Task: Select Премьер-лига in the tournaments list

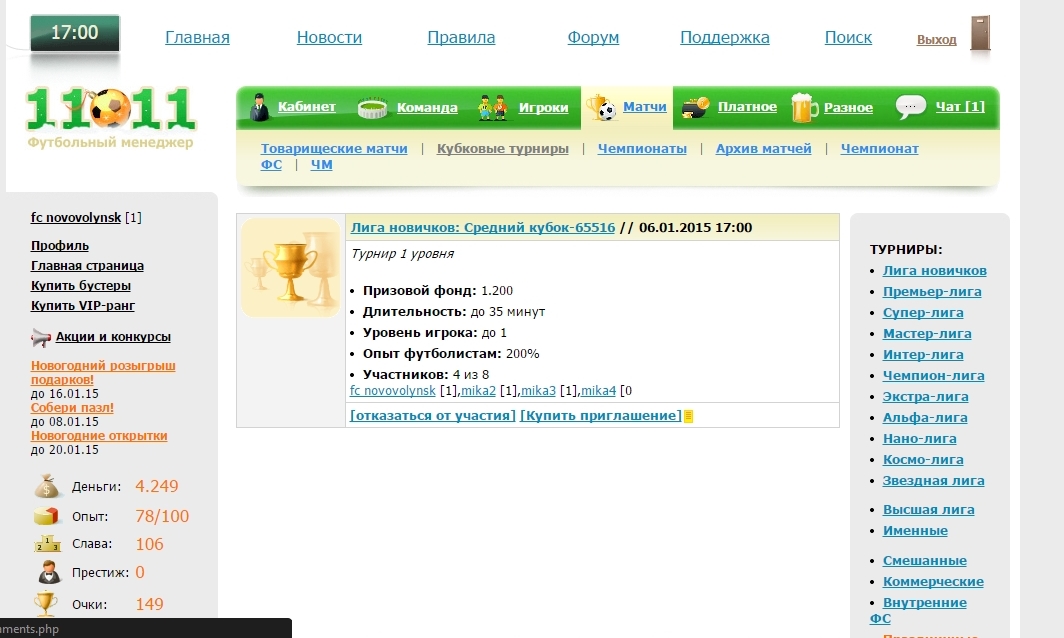Action: point(931,292)
